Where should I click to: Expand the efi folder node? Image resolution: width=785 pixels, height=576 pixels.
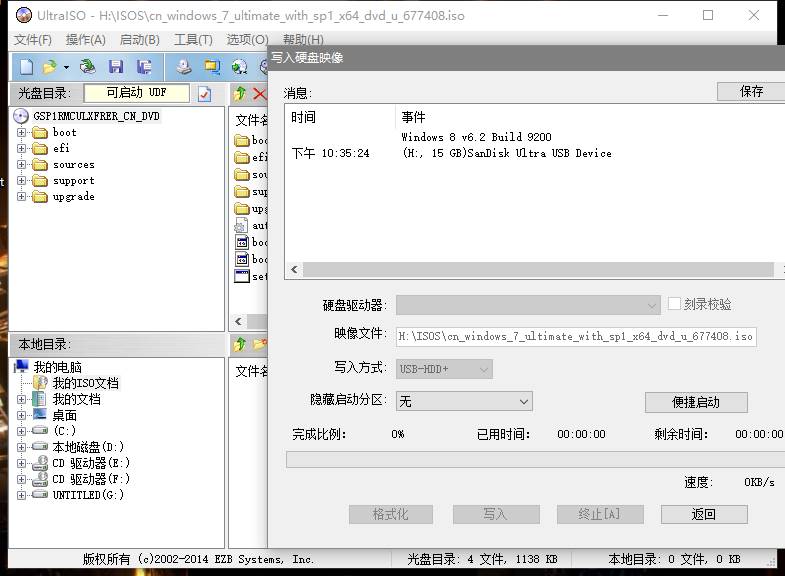pos(21,149)
